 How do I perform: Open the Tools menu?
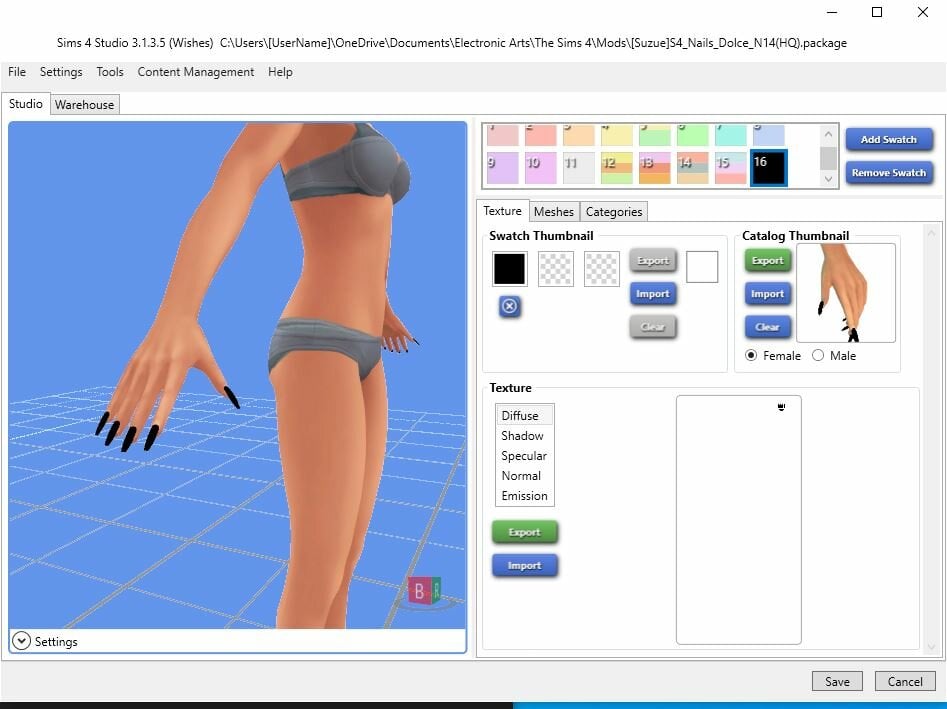[x=110, y=72]
